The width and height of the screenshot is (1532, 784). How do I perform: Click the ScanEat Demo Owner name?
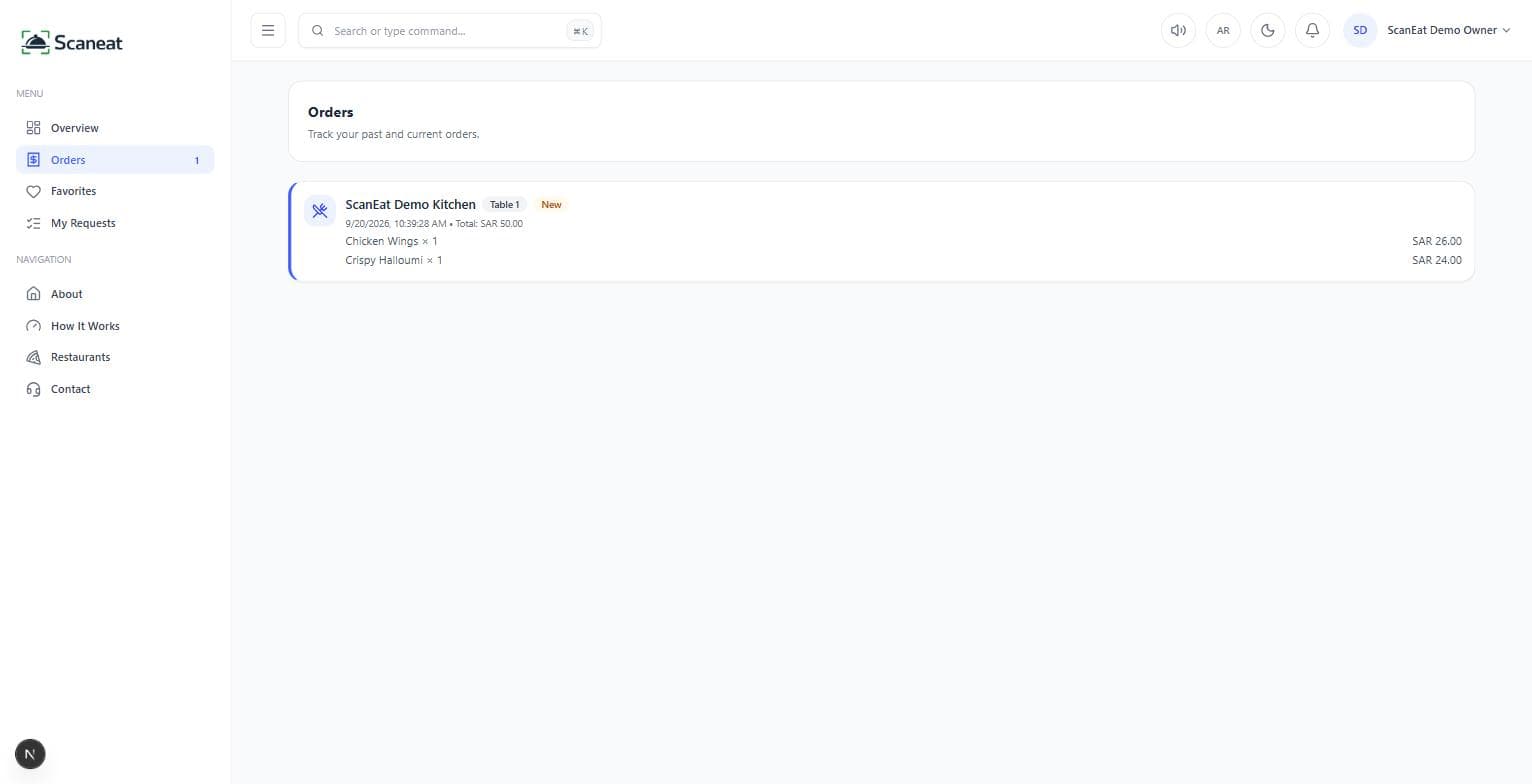1441,30
